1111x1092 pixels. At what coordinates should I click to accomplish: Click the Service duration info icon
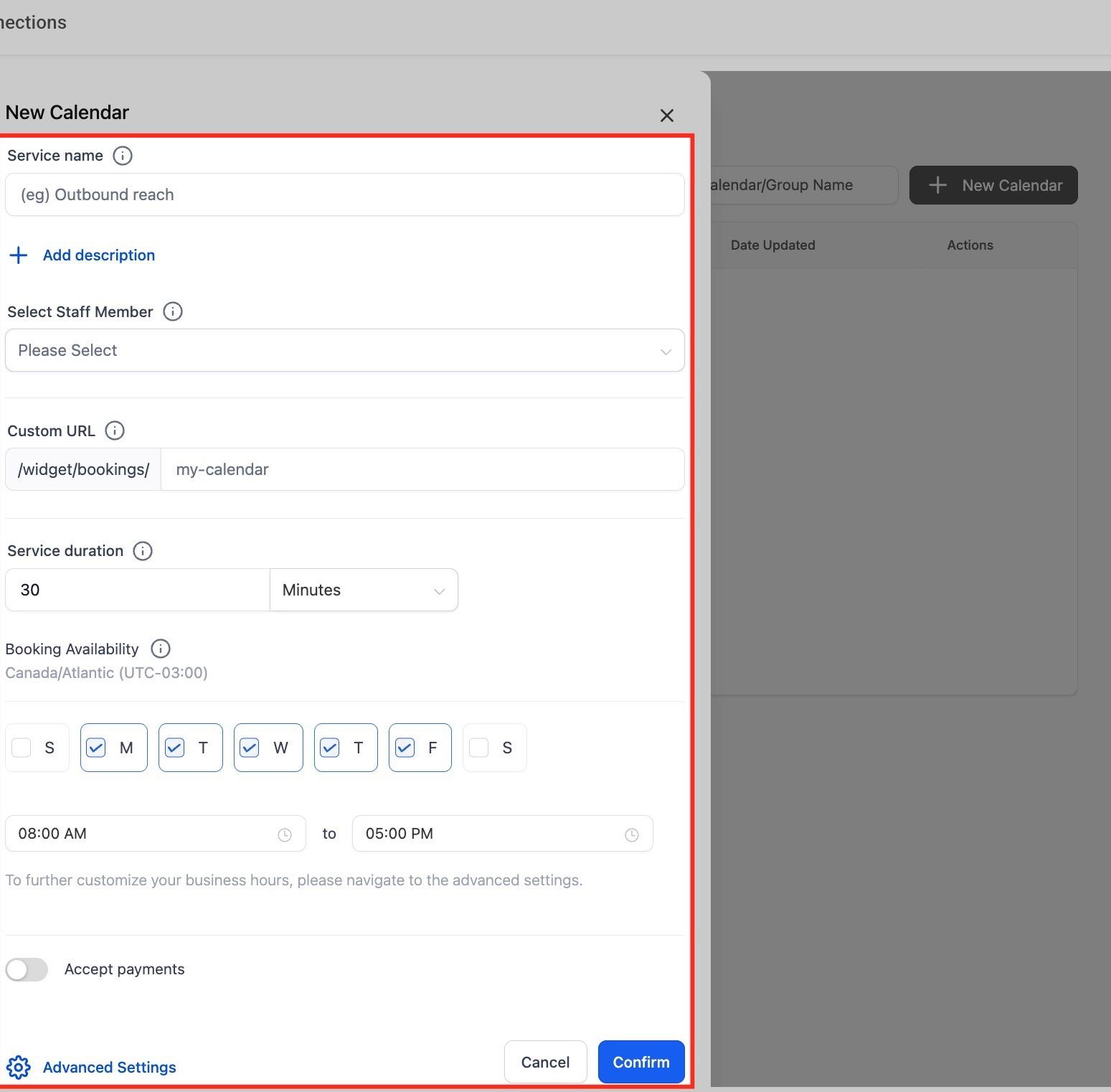click(x=143, y=551)
